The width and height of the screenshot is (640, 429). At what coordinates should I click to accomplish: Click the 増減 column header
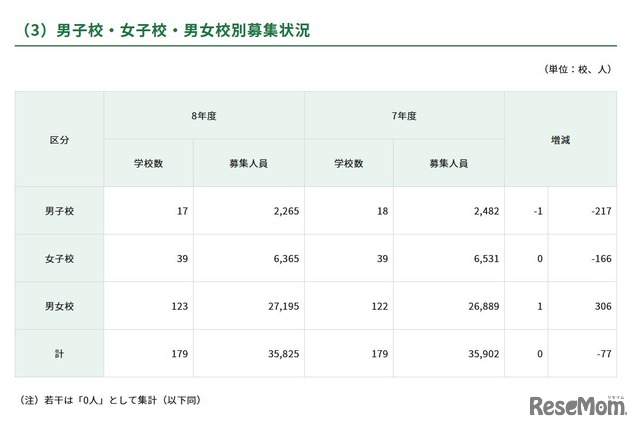(x=561, y=139)
